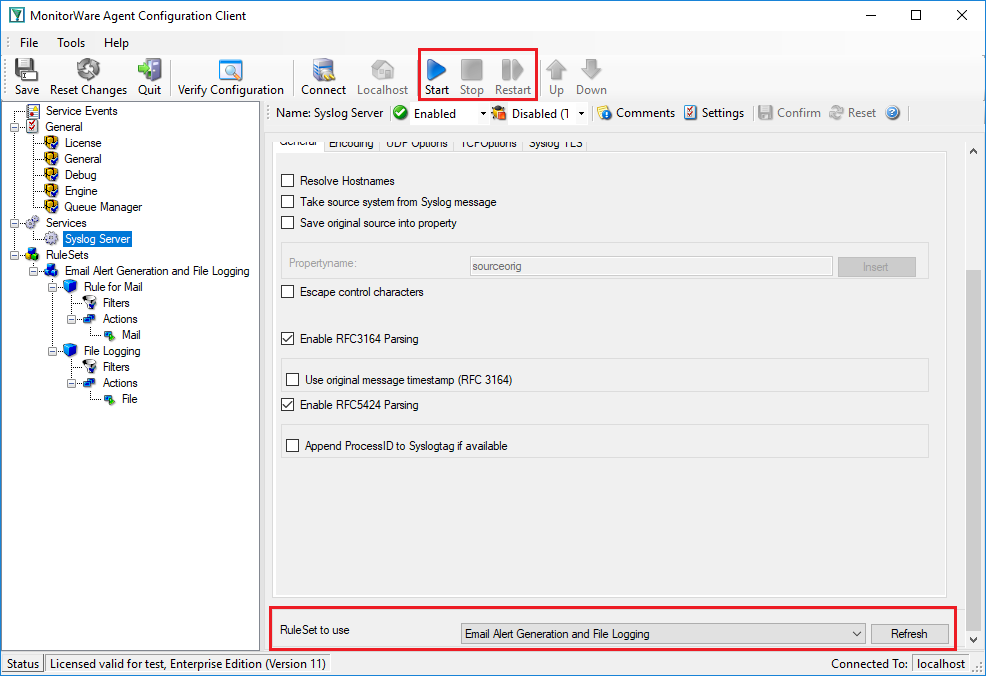
Task: Click the Restart service icon
Action: (x=512, y=77)
